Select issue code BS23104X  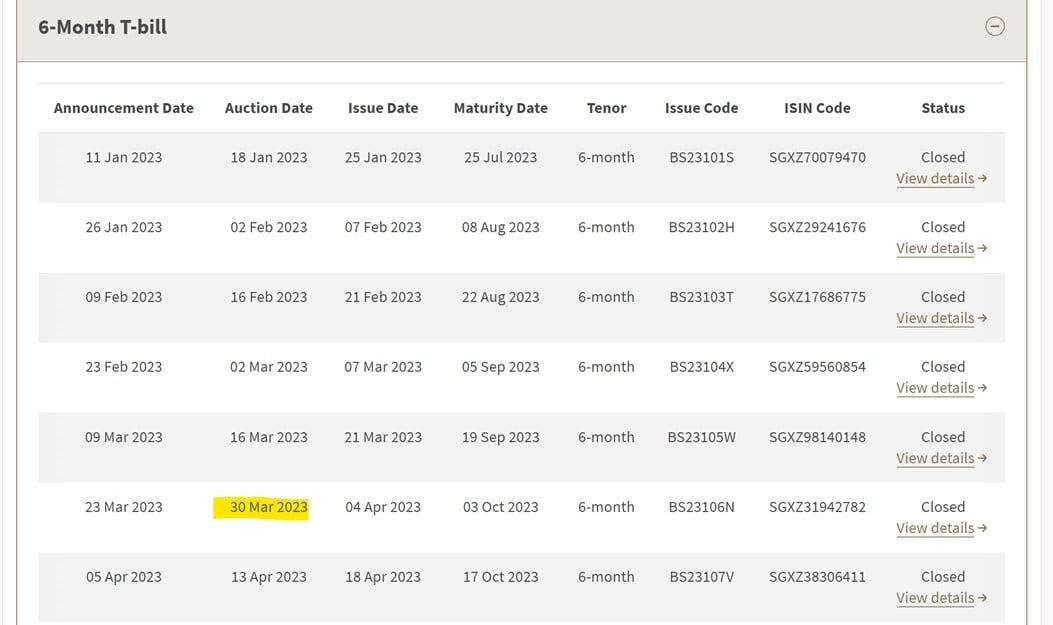tap(701, 367)
